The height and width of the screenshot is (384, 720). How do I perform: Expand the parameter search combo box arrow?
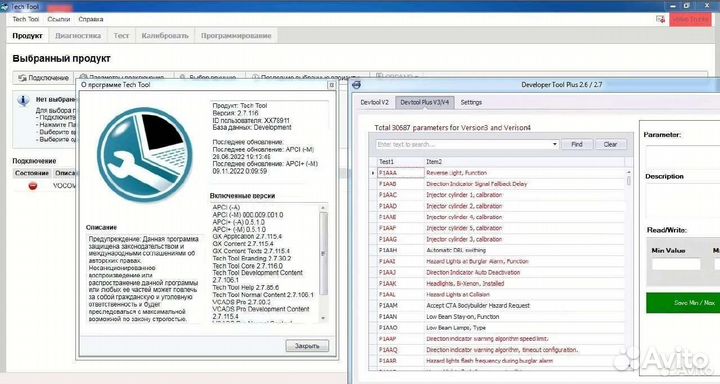pyautogui.click(x=555, y=144)
